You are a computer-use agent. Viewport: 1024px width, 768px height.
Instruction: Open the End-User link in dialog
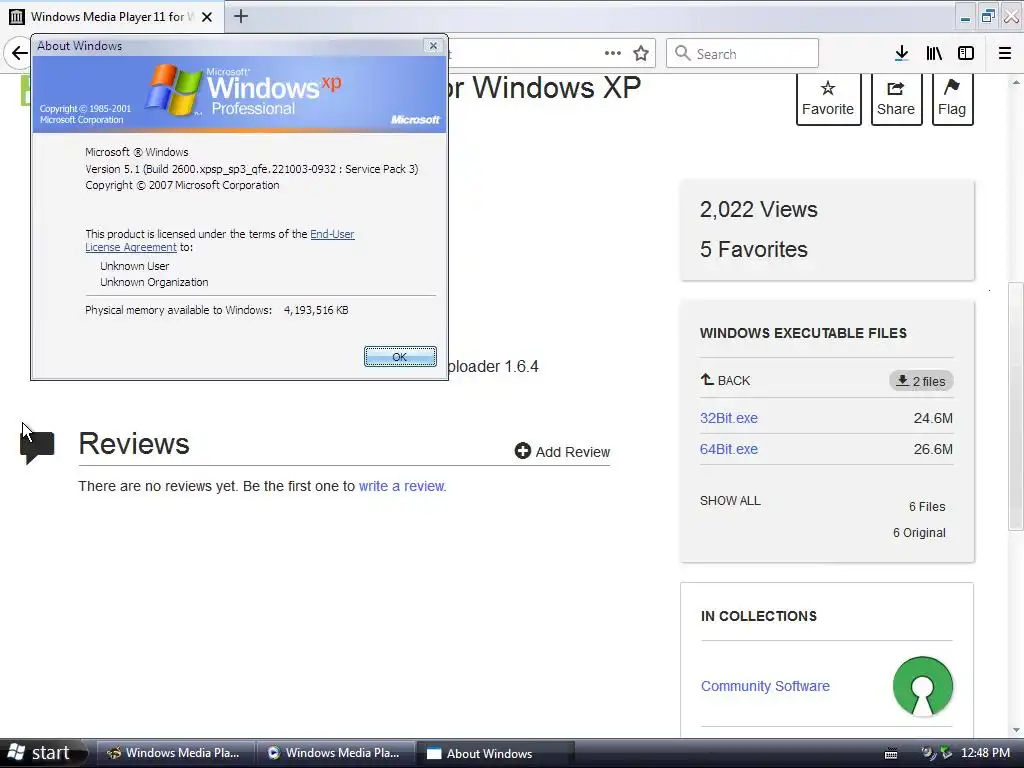332,234
